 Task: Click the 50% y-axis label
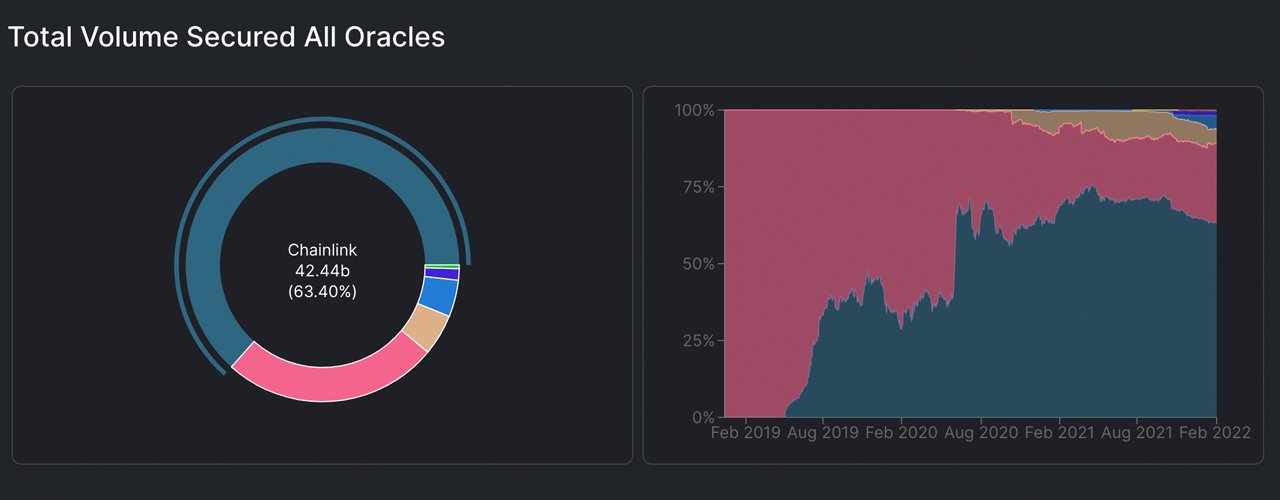[x=697, y=264]
